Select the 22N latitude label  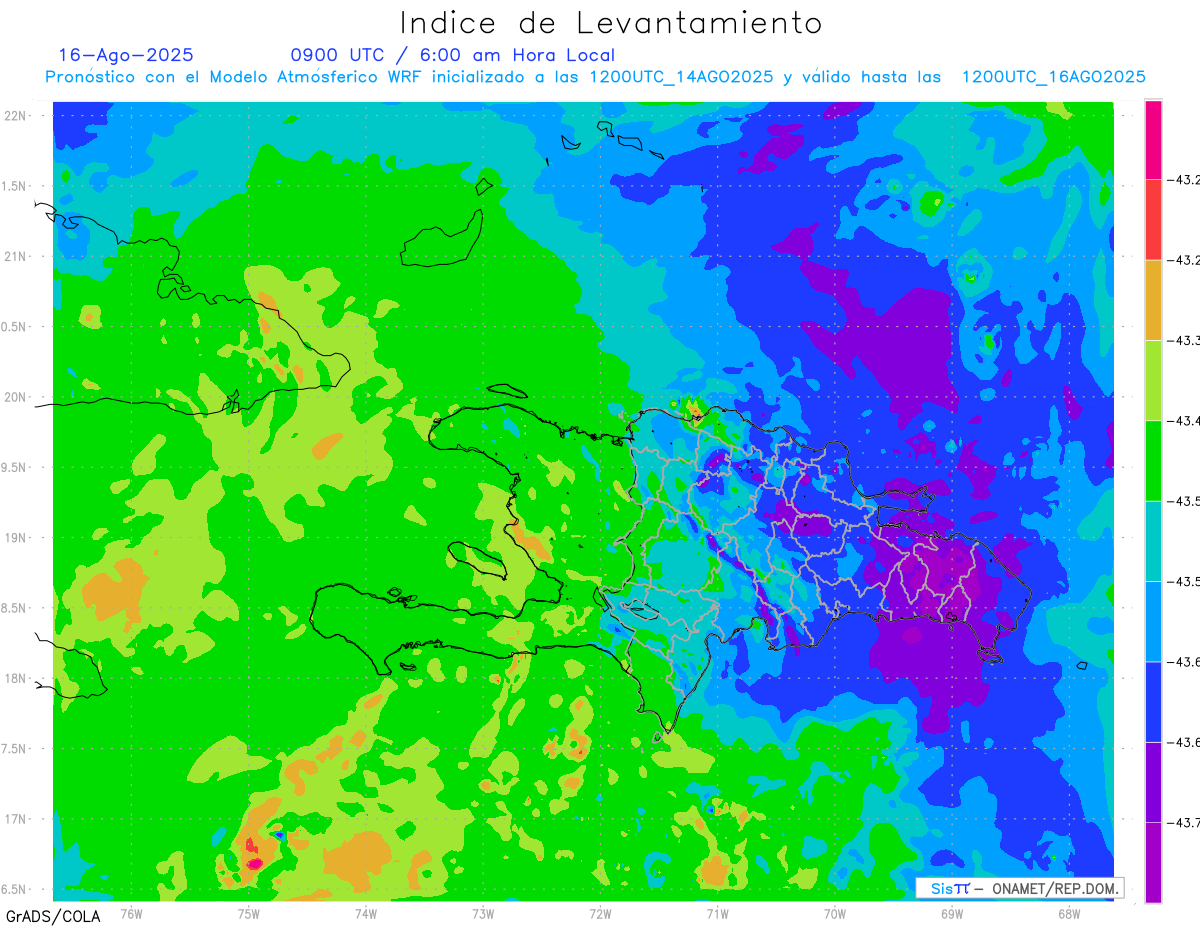pyautogui.click(x=16, y=116)
